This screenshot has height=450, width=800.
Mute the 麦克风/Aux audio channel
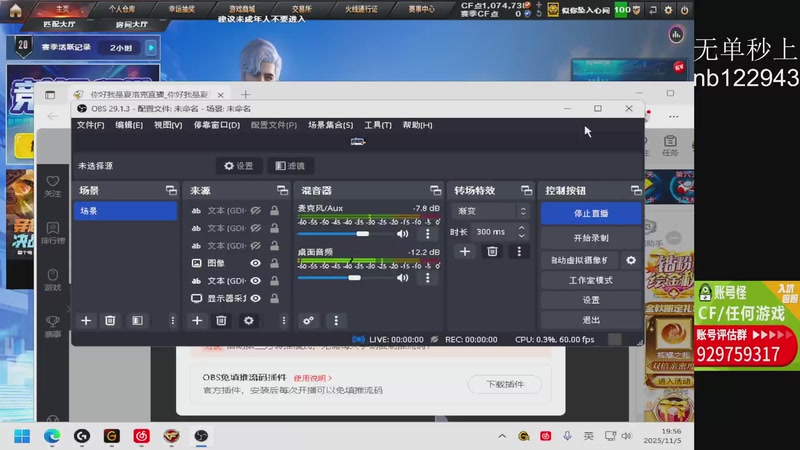(403, 234)
